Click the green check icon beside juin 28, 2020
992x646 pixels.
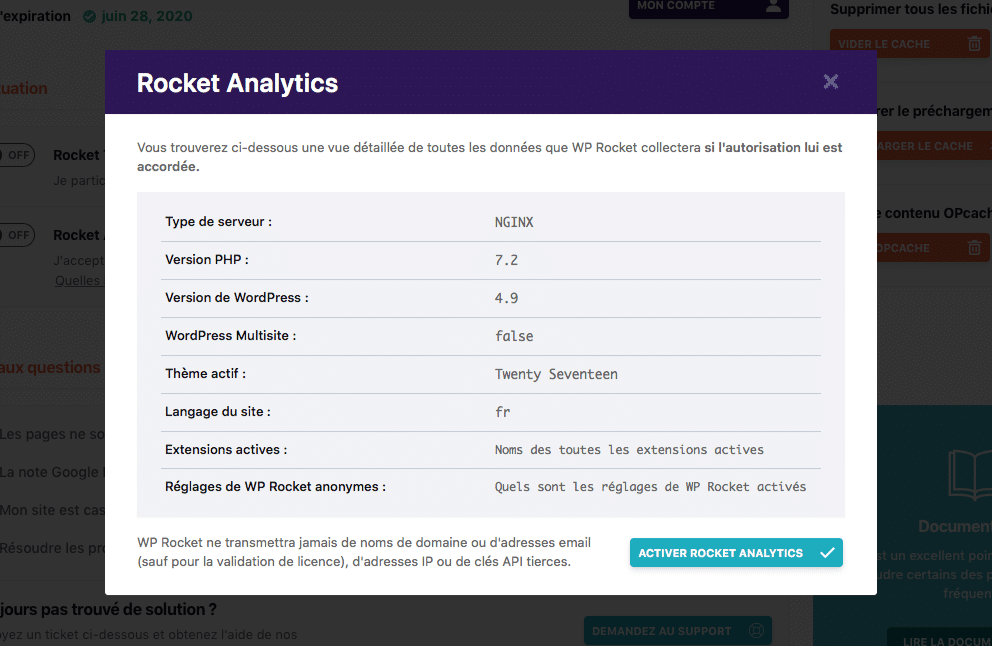90,17
